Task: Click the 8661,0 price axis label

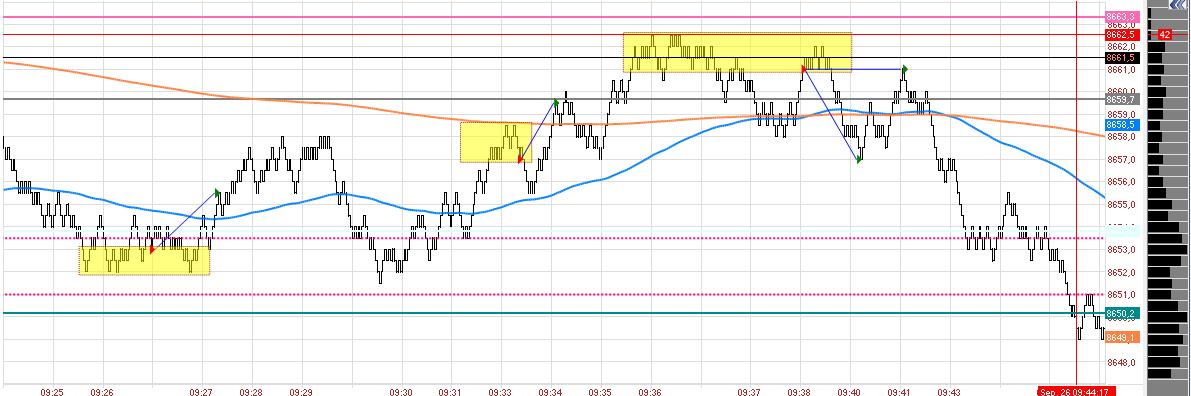Action: 1122,70
